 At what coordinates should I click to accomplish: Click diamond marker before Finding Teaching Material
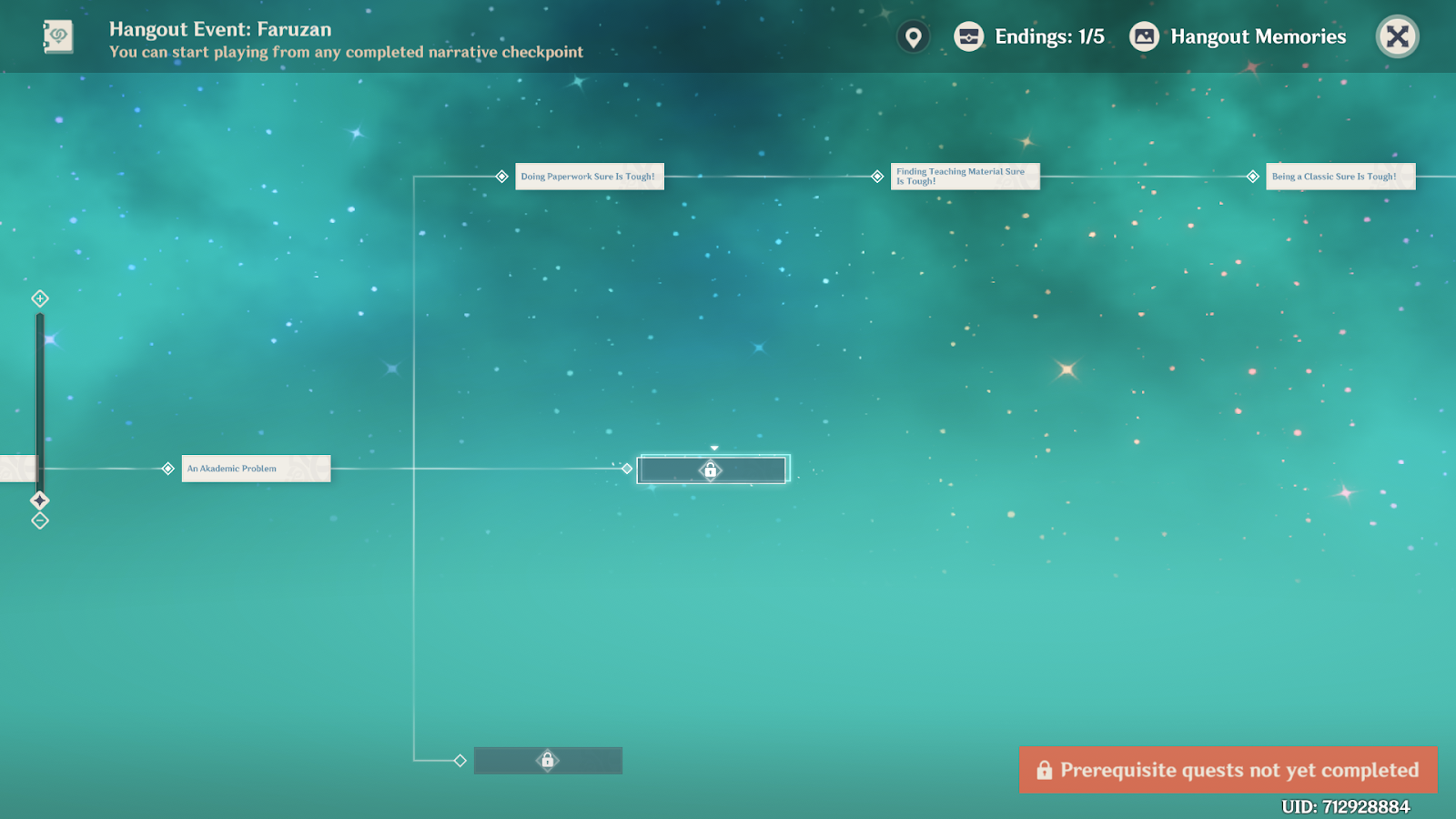coord(877,177)
